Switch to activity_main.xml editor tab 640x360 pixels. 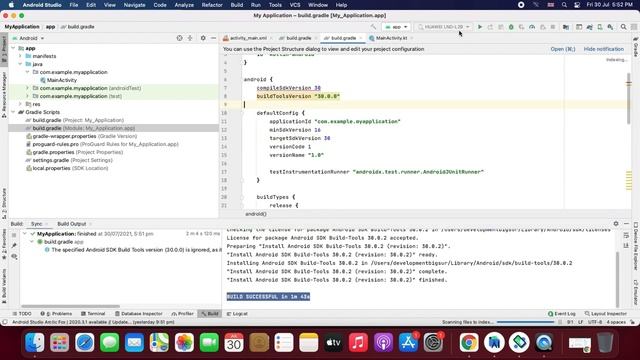248,38
